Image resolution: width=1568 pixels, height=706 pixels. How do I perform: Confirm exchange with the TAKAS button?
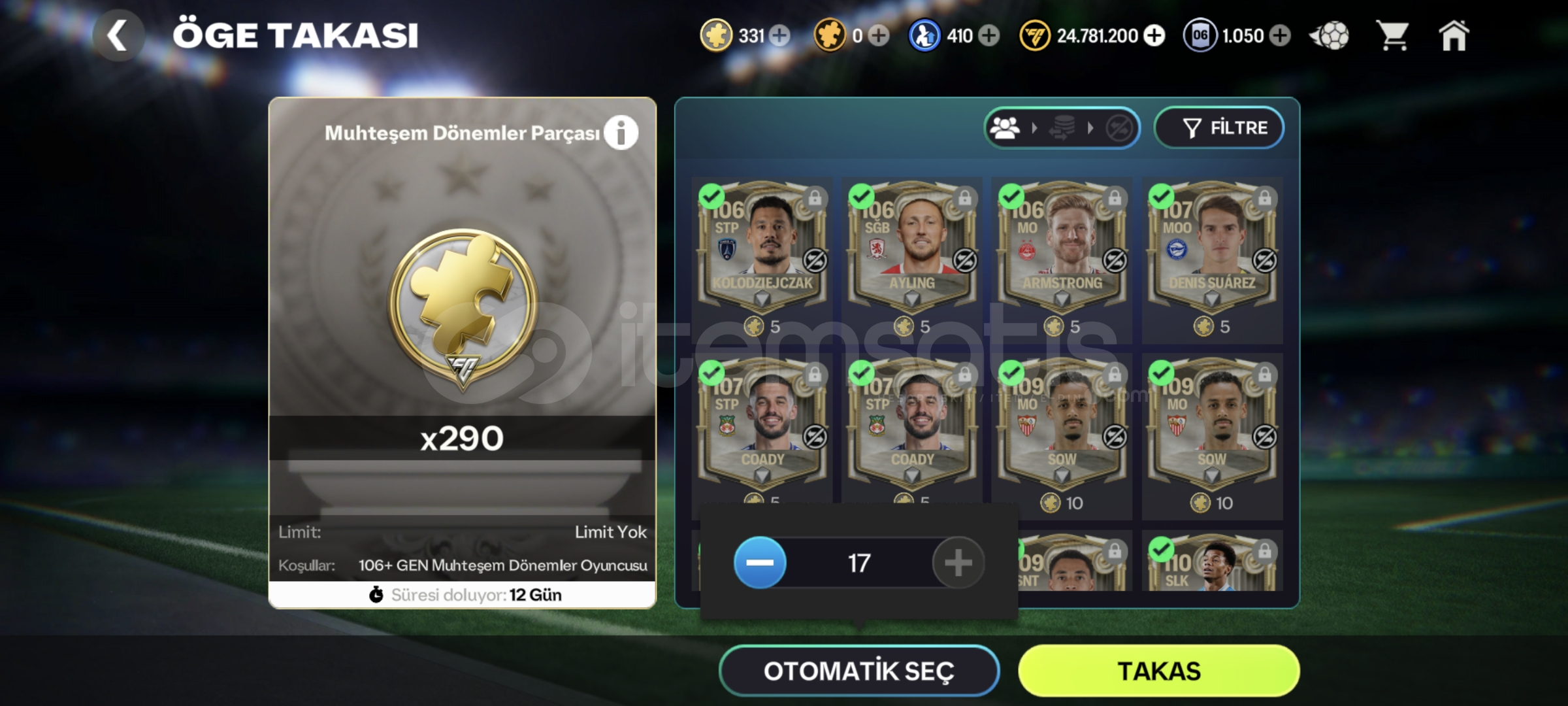[x=1159, y=671]
